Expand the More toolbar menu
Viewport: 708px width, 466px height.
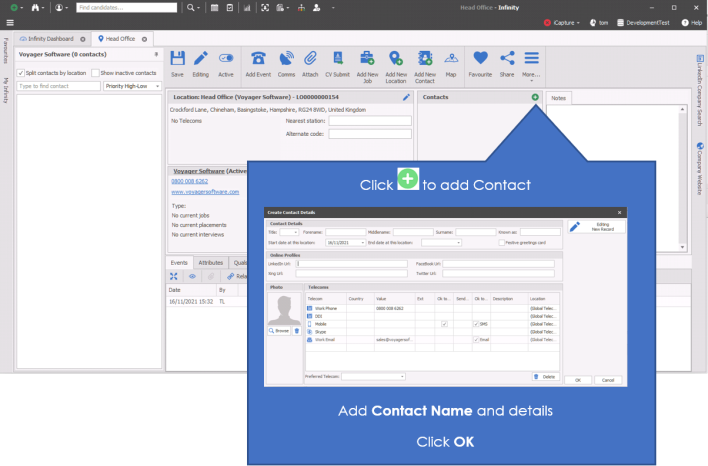pyautogui.click(x=532, y=60)
